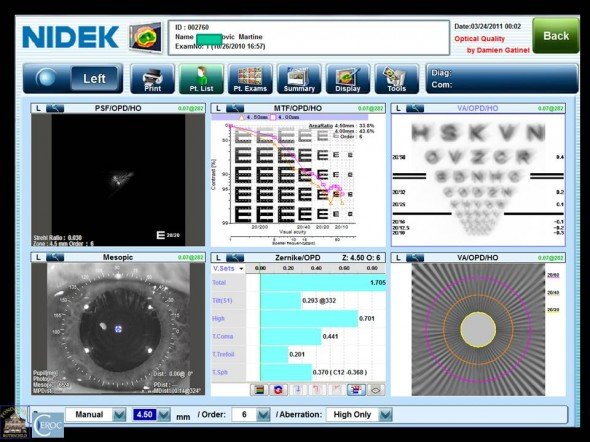Click the 4.50 zone value field
590x442 pixels.
(144, 415)
